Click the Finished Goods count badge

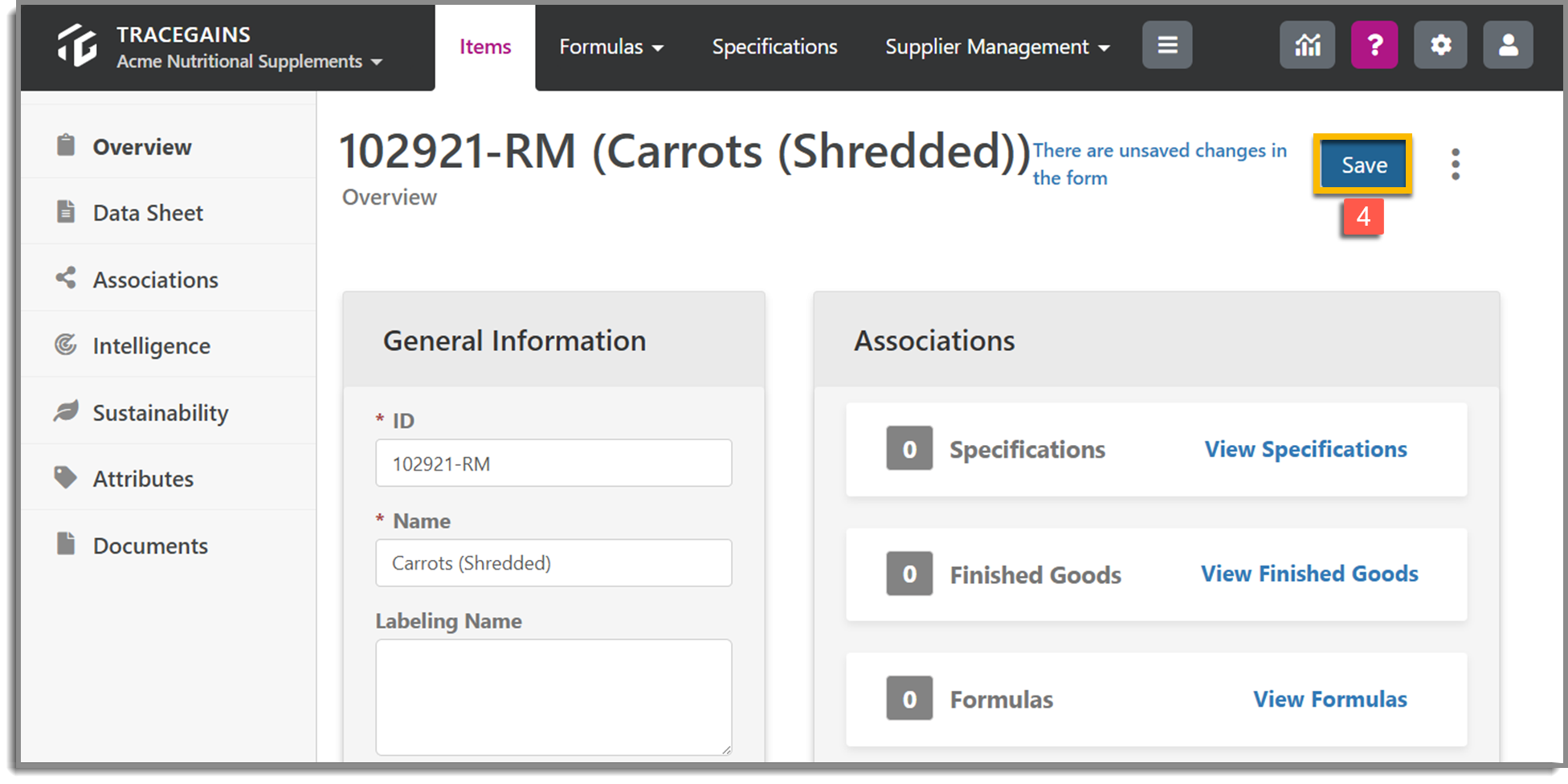(909, 574)
